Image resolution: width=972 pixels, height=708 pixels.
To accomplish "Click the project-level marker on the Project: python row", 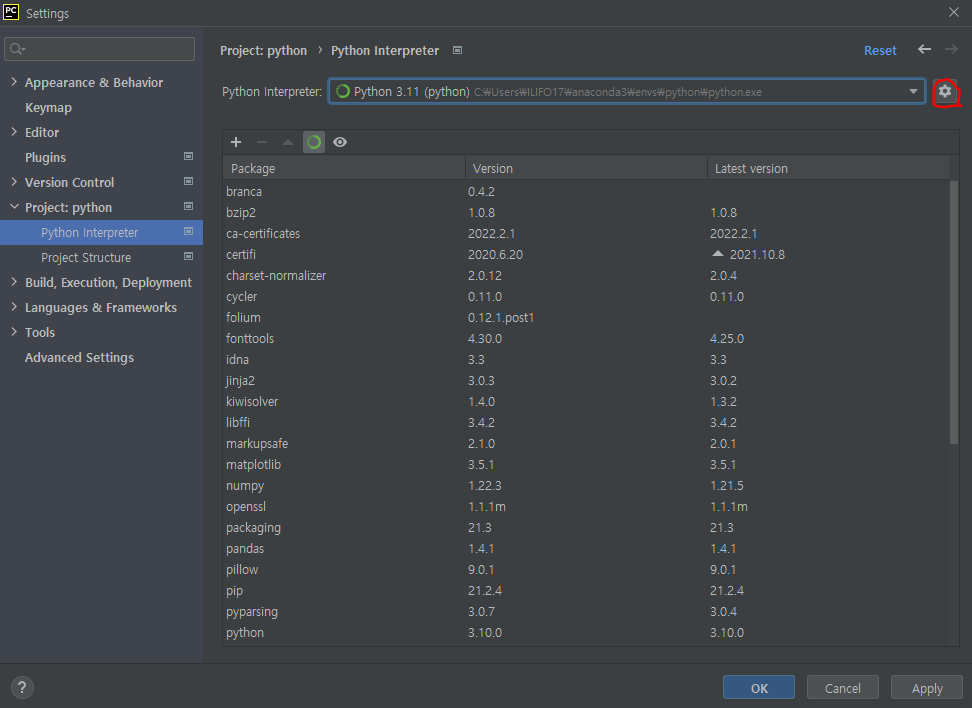I will coord(188,206).
